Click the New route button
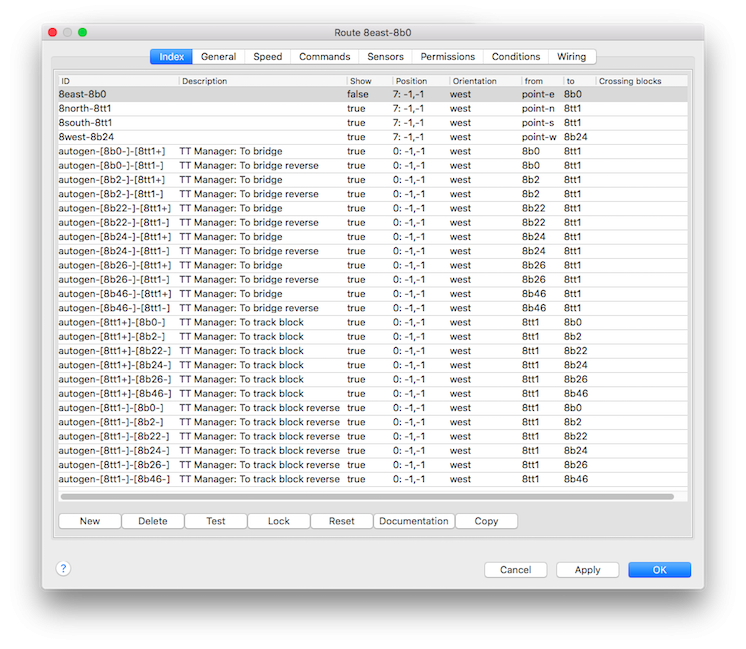 tap(90, 521)
